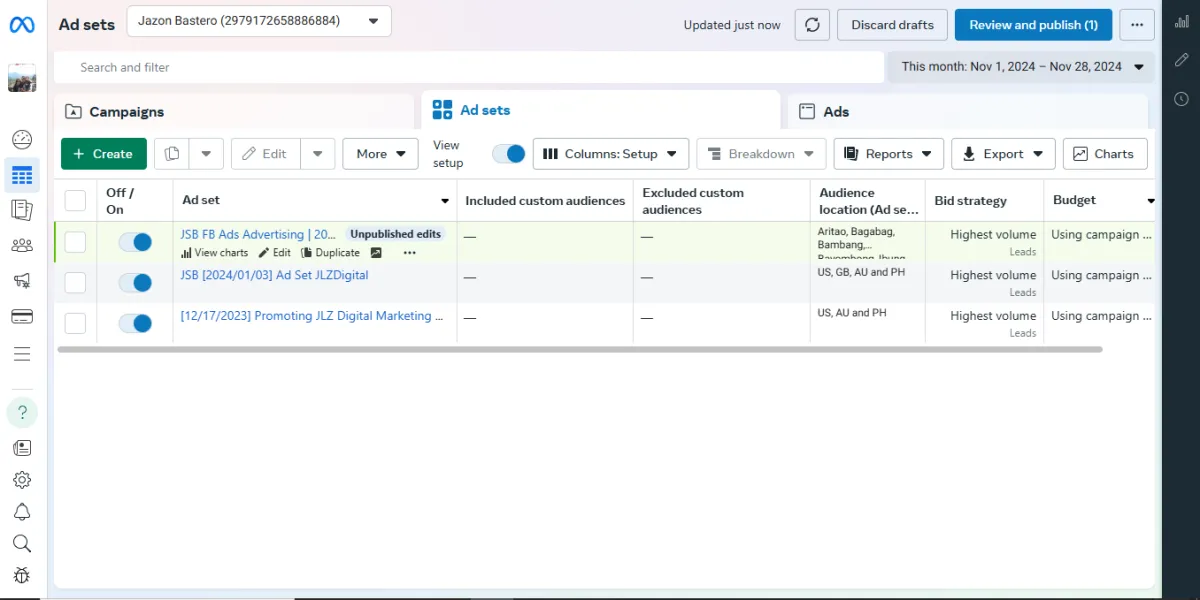Image resolution: width=1200 pixels, height=600 pixels.
Task: Switch to the Ads tab
Action: [x=966, y=112]
